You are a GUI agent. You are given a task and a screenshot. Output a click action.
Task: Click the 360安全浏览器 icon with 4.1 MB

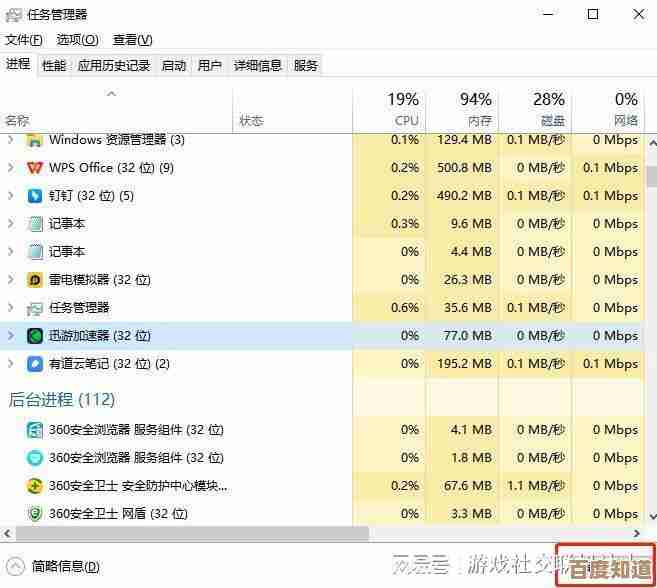35,430
